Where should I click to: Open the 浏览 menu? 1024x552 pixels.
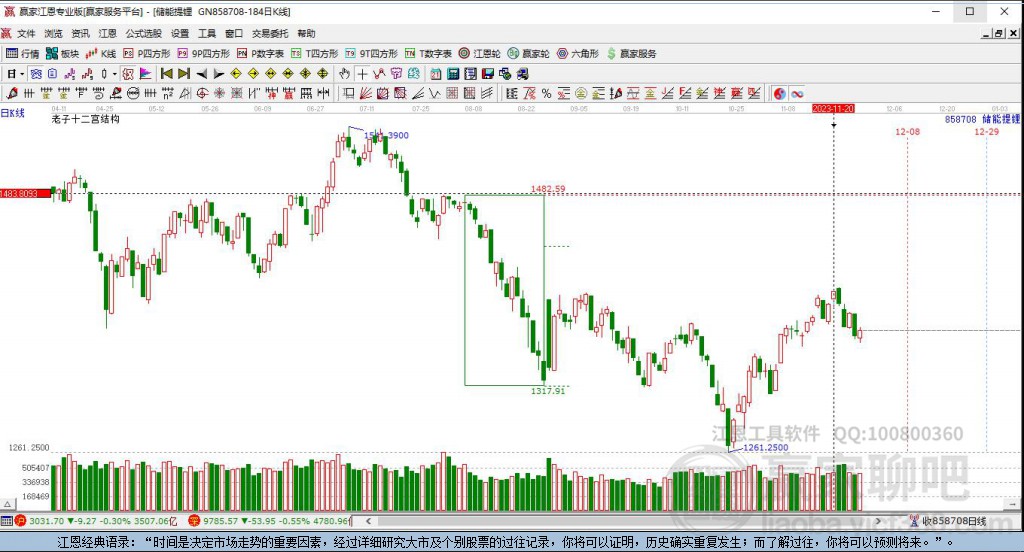[54, 33]
